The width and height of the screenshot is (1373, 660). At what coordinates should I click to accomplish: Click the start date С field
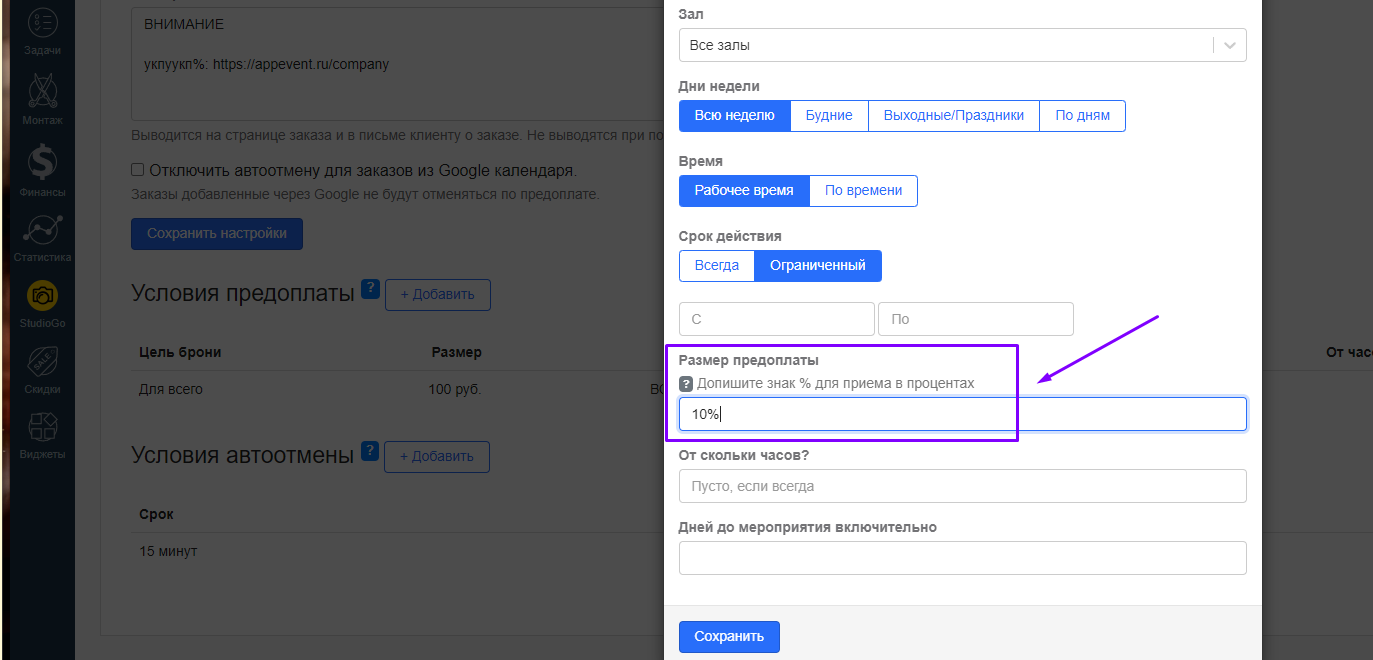[x=776, y=319]
